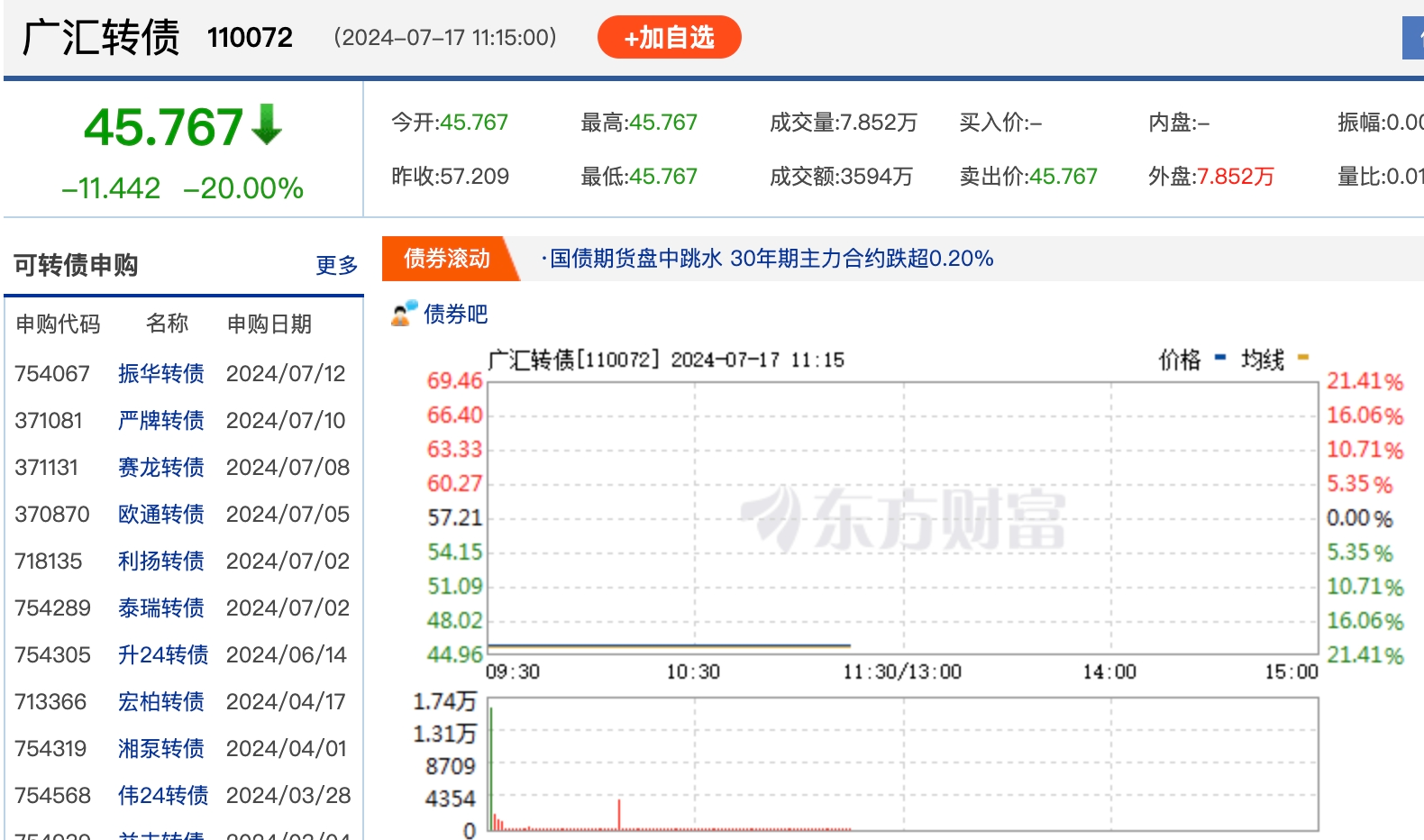Click subscription code 718135

(49, 561)
